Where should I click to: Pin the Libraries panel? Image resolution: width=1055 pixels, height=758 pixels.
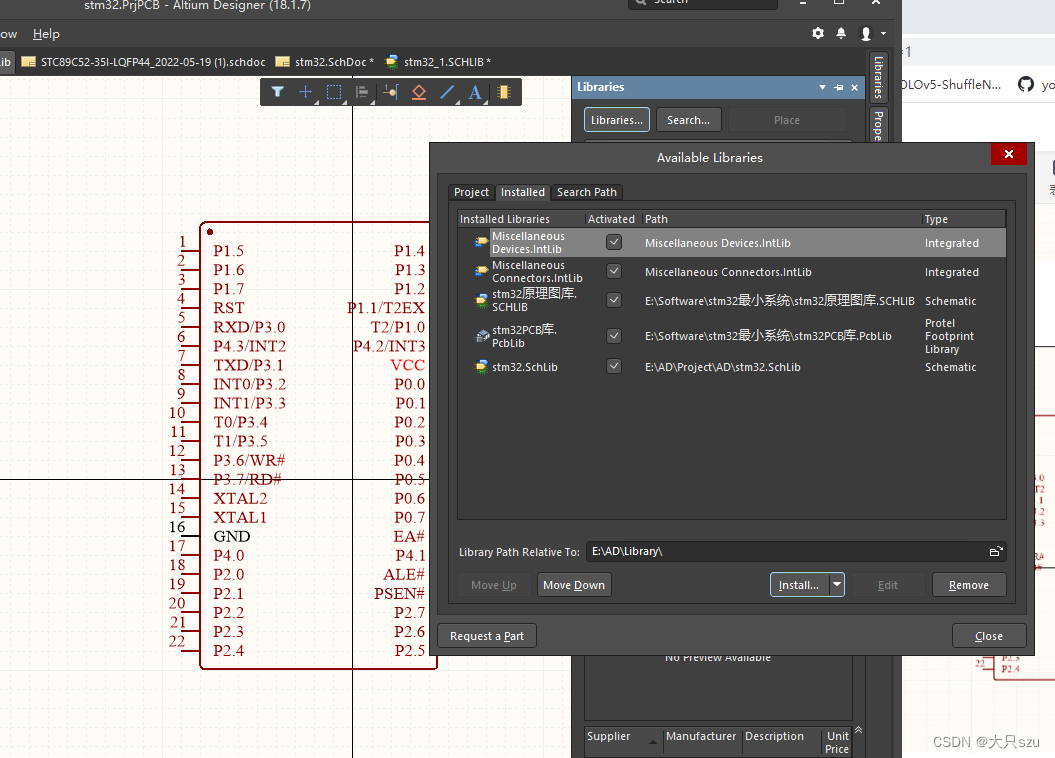pos(838,87)
